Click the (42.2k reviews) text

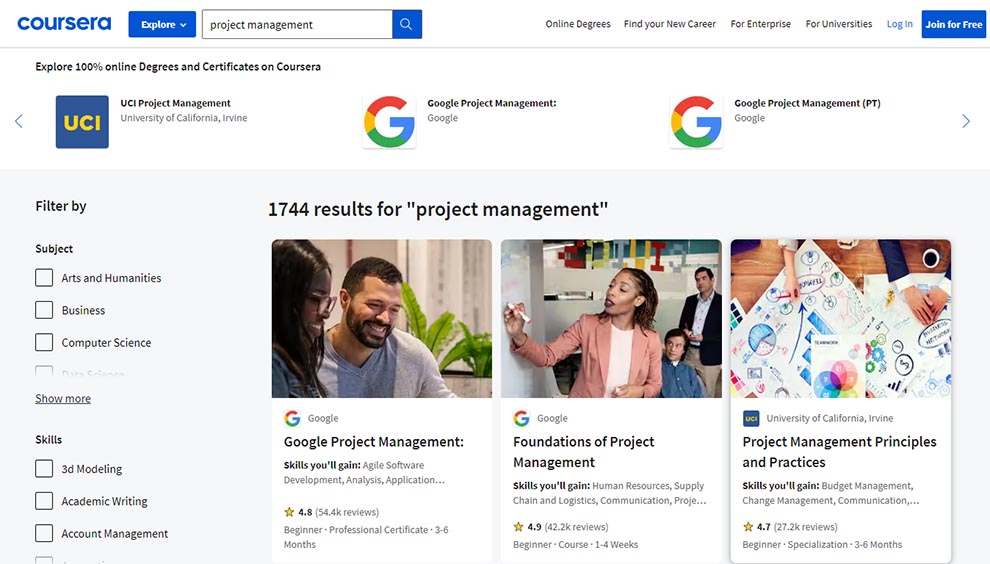pyautogui.click(x=576, y=527)
